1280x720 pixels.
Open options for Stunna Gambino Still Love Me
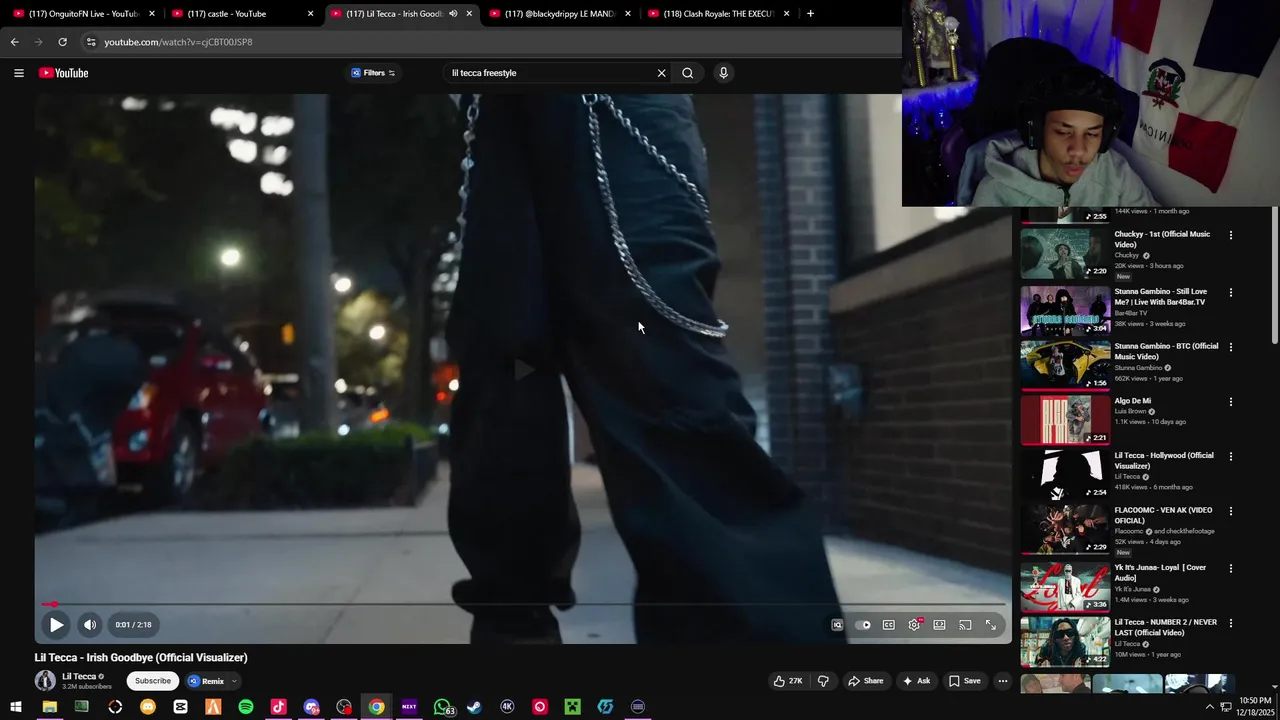[1230, 292]
